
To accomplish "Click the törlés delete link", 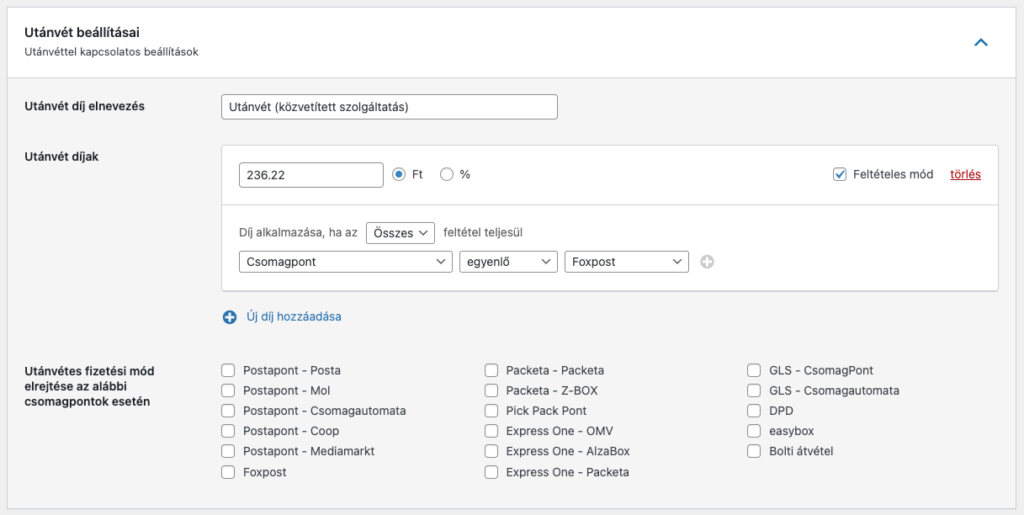I will [x=965, y=174].
